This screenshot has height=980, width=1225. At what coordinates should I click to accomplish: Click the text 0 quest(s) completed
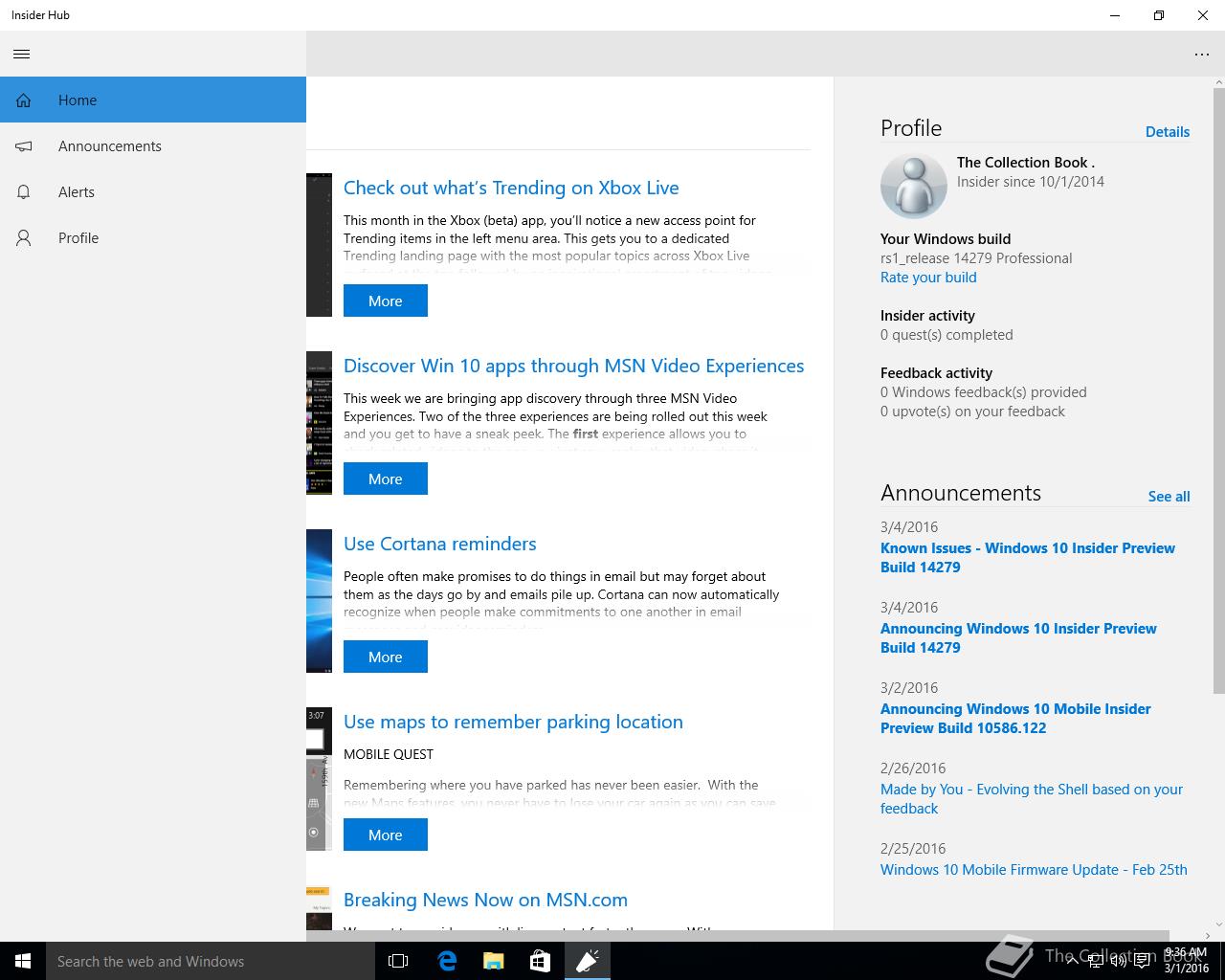click(947, 335)
